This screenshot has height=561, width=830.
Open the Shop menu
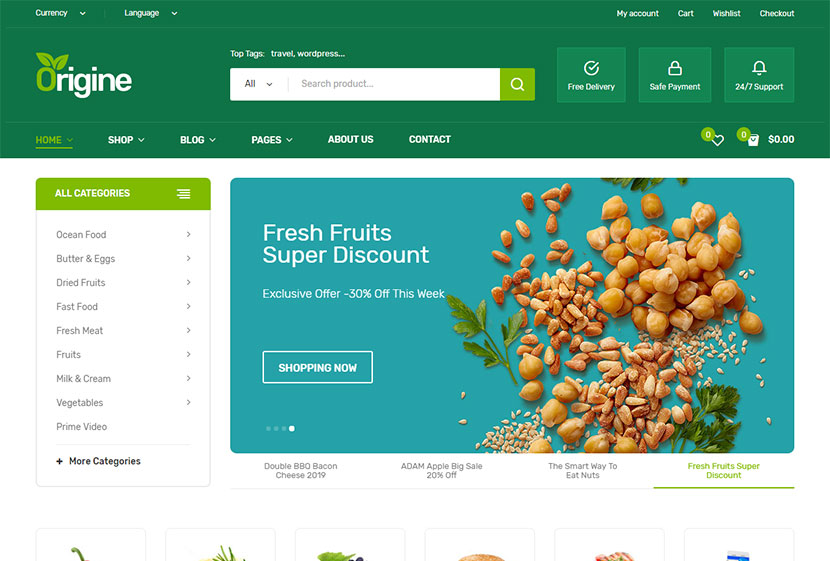tap(126, 140)
